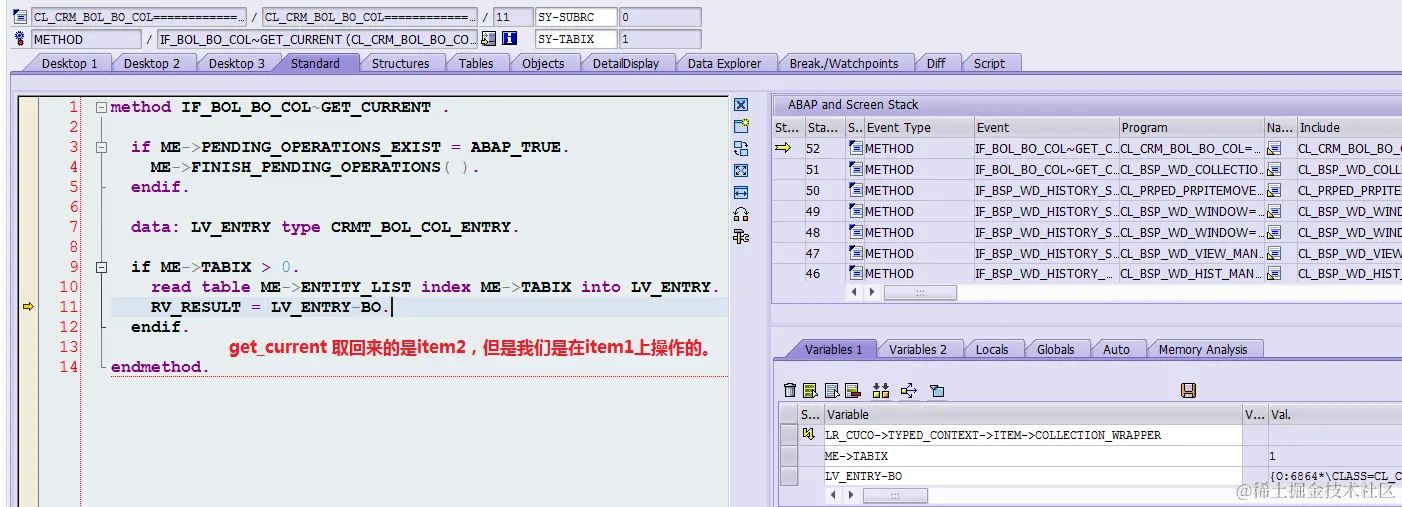The height and width of the screenshot is (507, 1402).
Task: Click the LV_ENTRY-BO variable name cell
Action: (x=1032, y=476)
